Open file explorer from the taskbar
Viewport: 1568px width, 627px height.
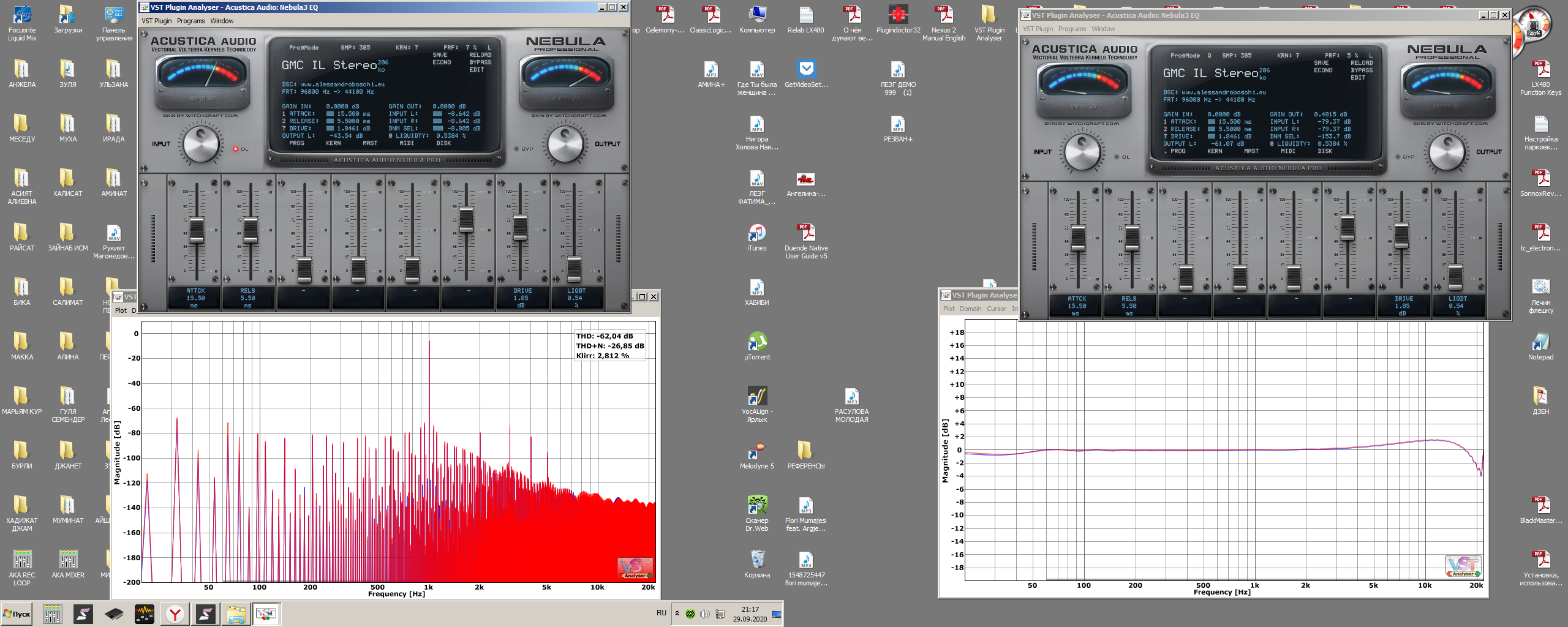pos(236,614)
